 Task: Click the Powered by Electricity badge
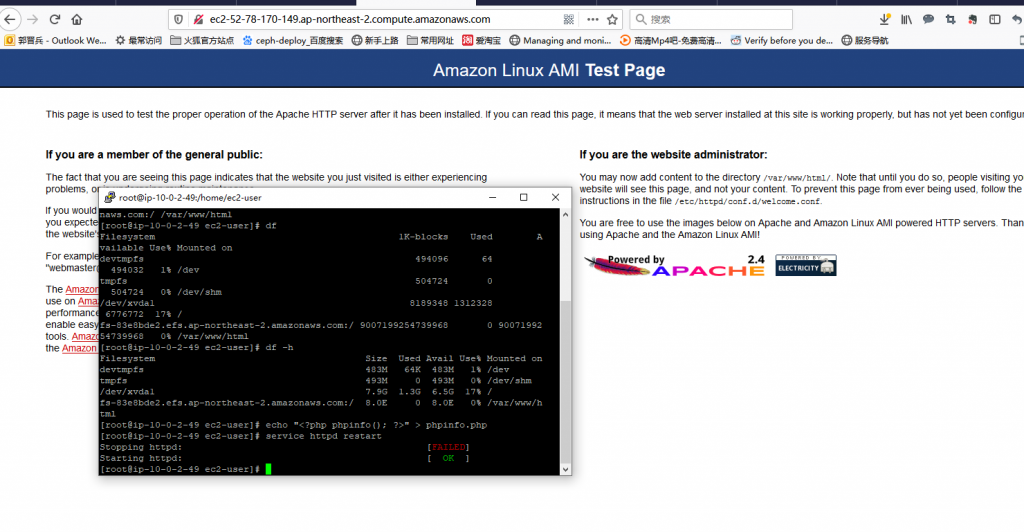[x=806, y=265]
